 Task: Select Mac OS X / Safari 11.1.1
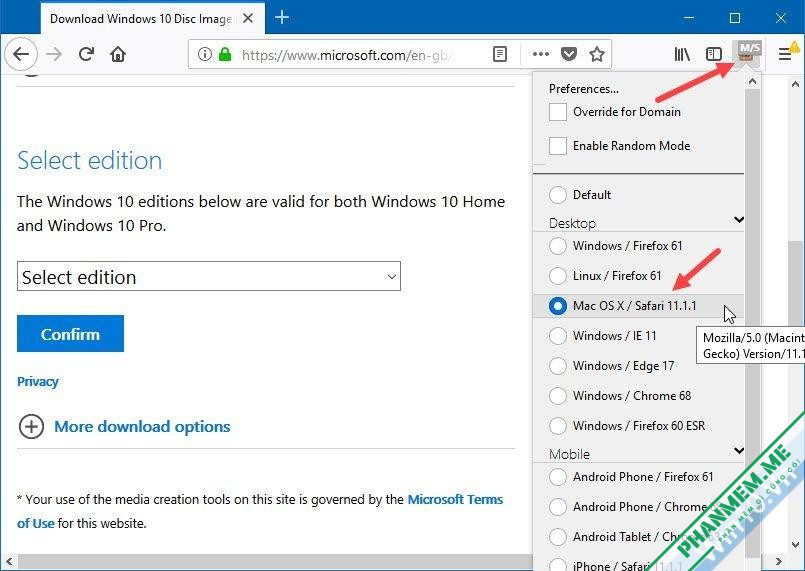pos(558,306)
